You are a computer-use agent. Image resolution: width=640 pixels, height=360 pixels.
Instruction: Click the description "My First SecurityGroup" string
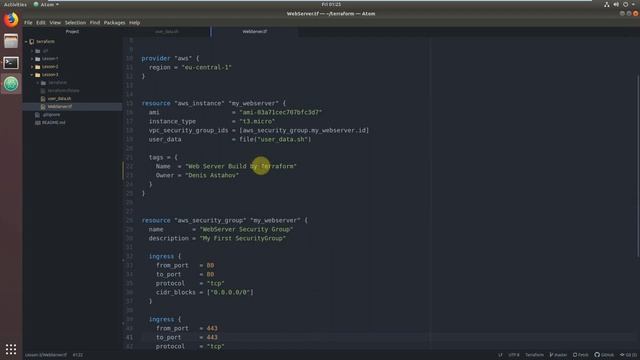pos(243,238)
